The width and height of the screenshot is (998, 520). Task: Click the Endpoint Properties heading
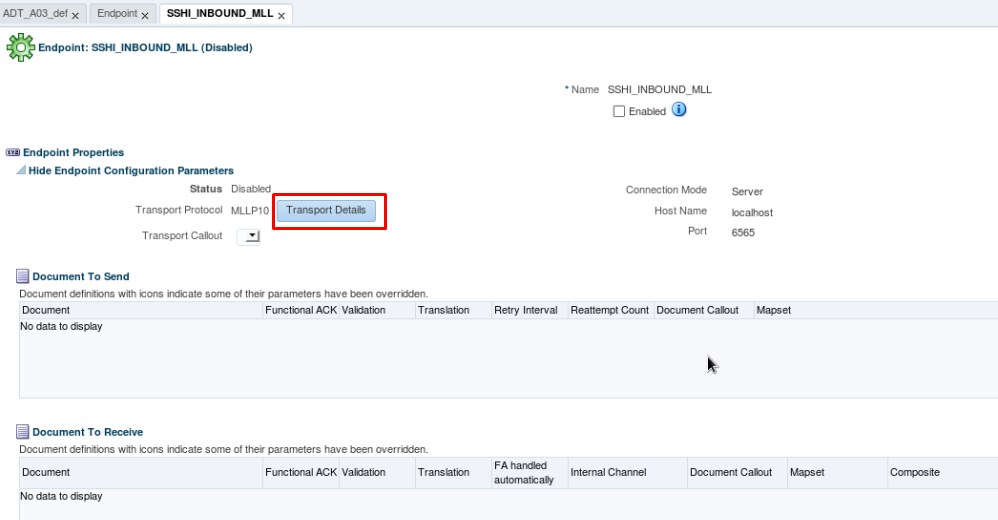pos(73,152)
